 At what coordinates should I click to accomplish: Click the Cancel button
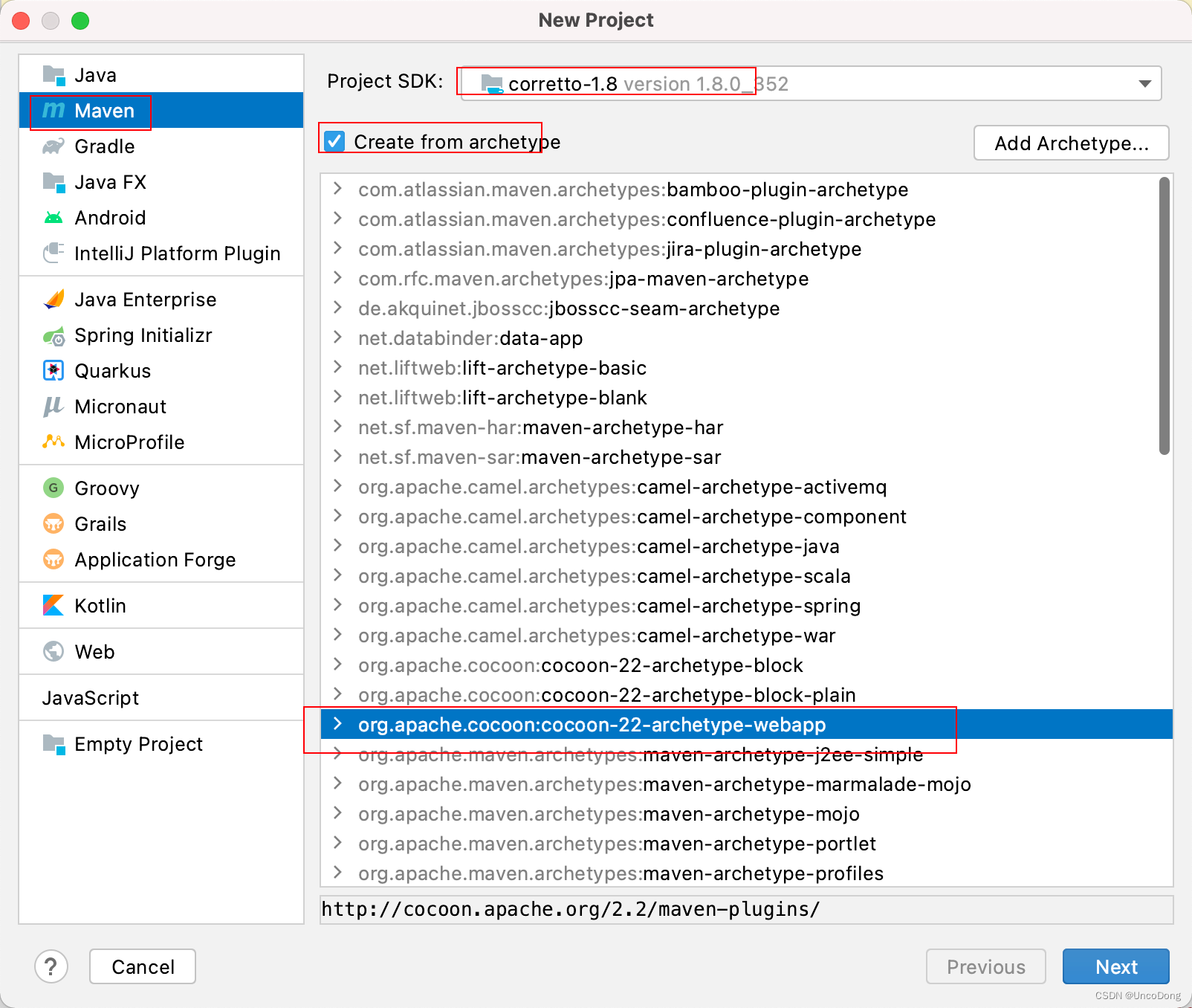coord(143,966)
